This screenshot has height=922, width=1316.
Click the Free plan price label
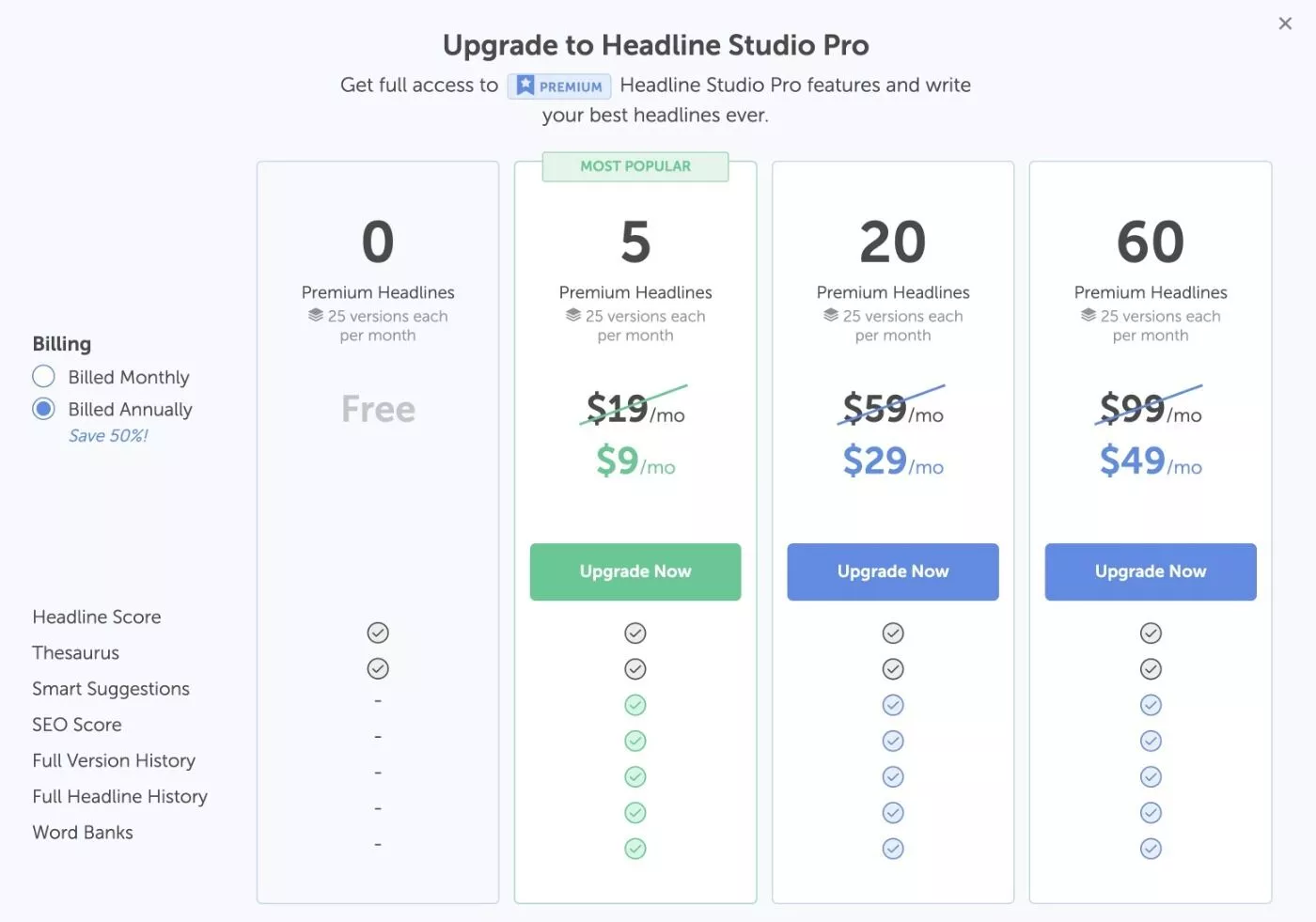[378, 409]
